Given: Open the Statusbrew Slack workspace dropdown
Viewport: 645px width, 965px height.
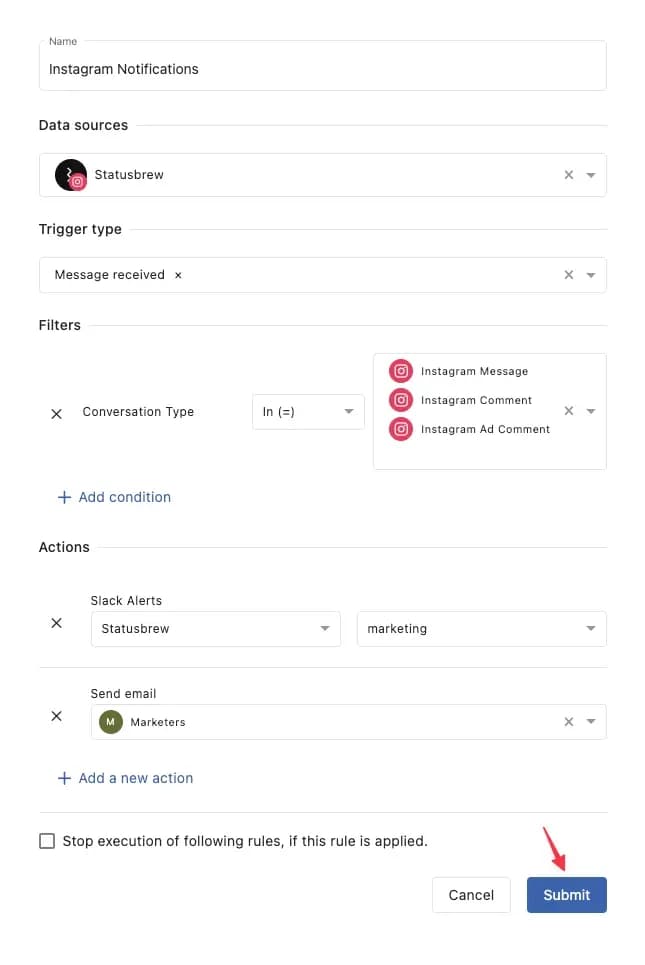Looking at the screenshot, I should click(215, 628).
